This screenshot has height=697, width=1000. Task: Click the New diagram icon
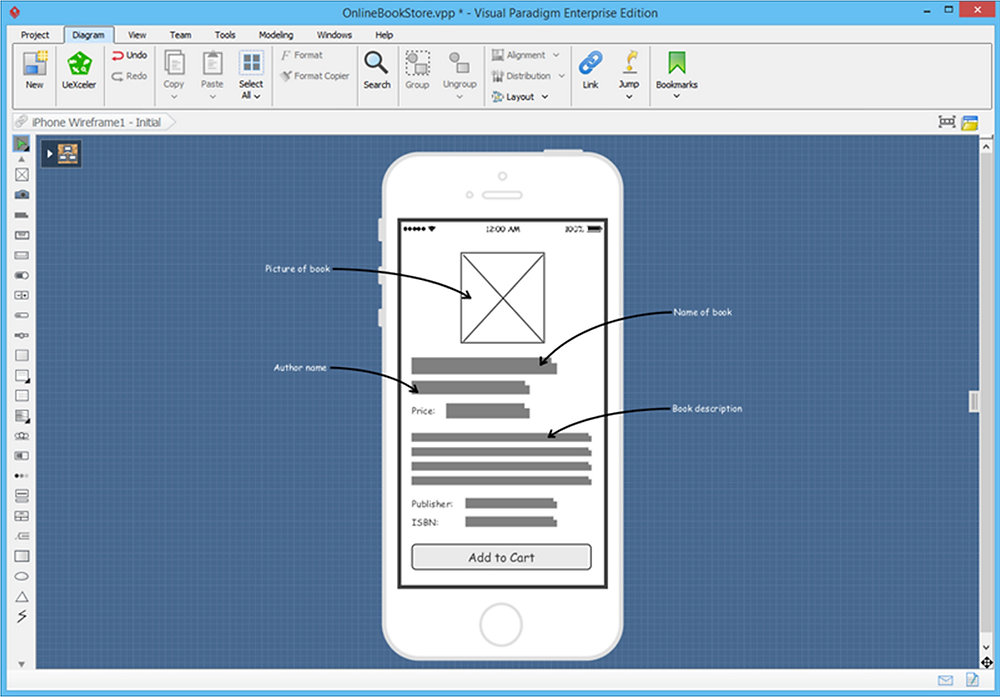coord(35,64)
